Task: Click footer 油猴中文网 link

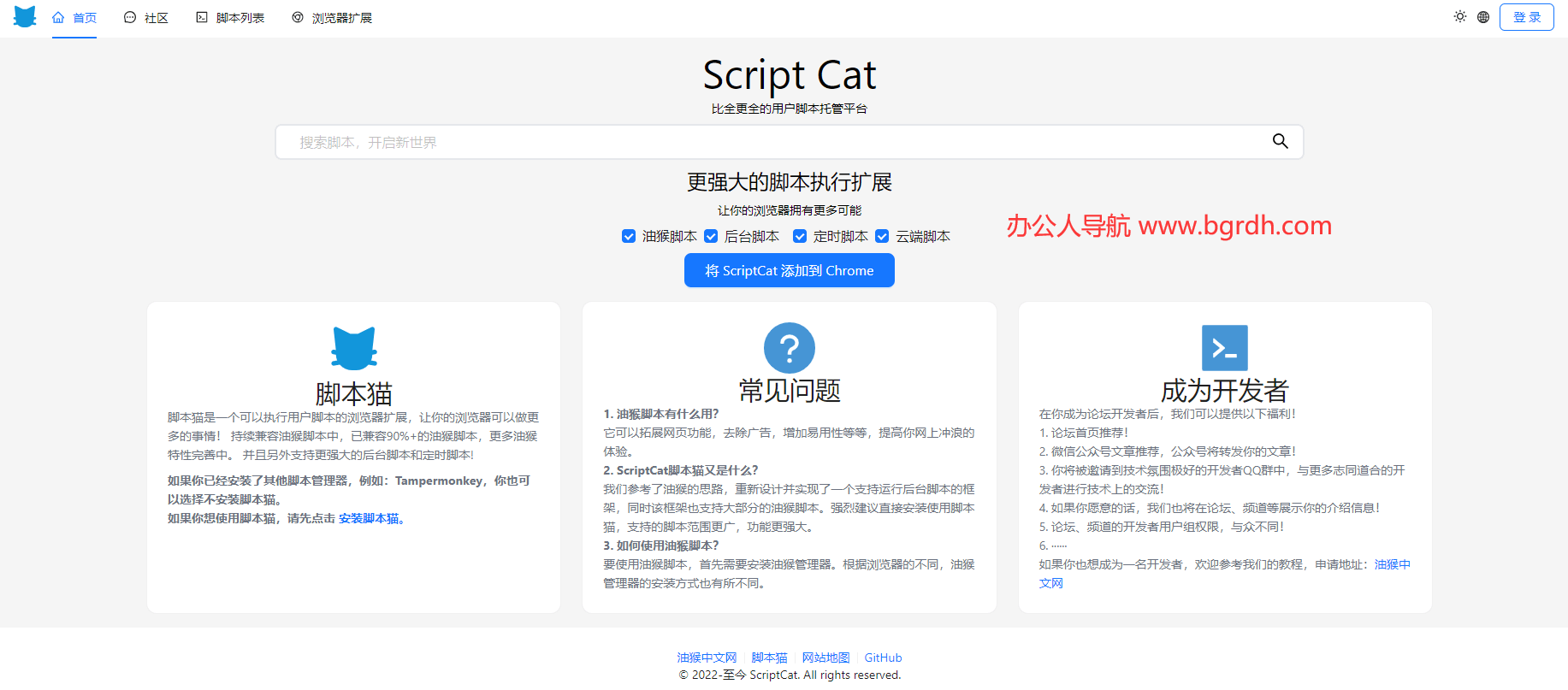Action: (x=707, y=658)
